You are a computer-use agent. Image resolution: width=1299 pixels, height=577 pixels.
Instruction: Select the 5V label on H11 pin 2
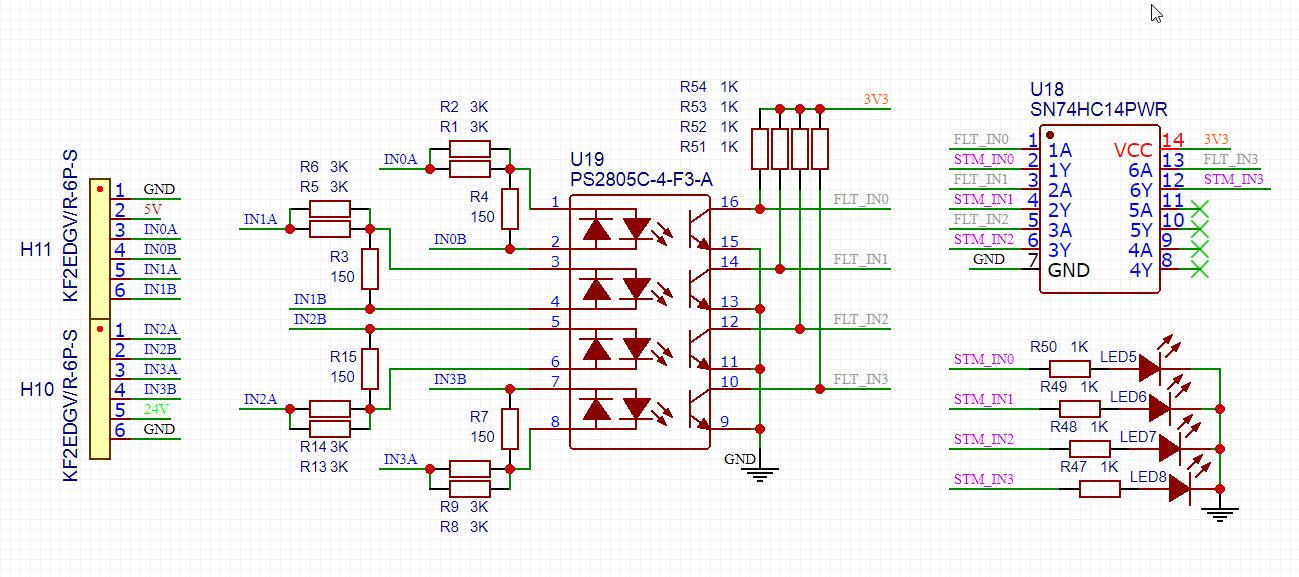(152, 209)
